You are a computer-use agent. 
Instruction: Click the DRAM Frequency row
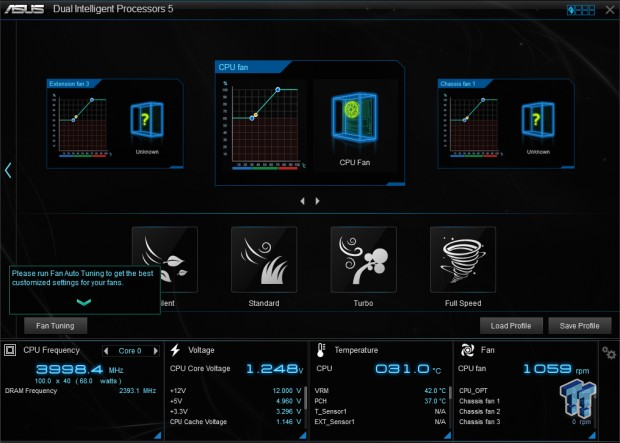click(80, 391)
